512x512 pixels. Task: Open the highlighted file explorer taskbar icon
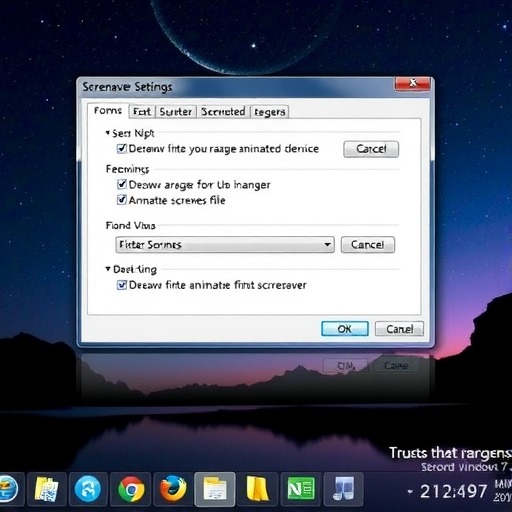[x=215, y=489]
